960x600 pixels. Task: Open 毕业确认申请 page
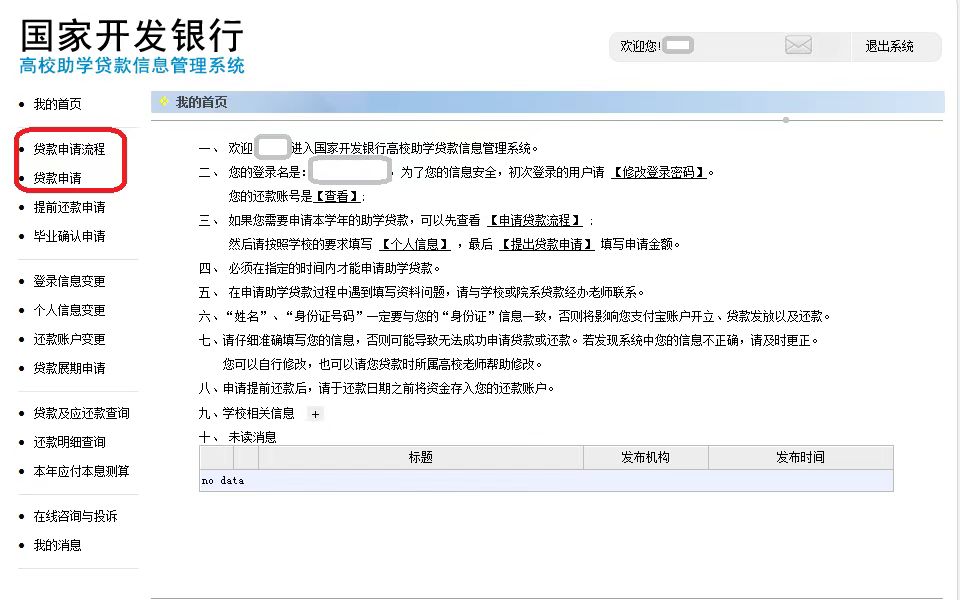[x=68, y=236]
